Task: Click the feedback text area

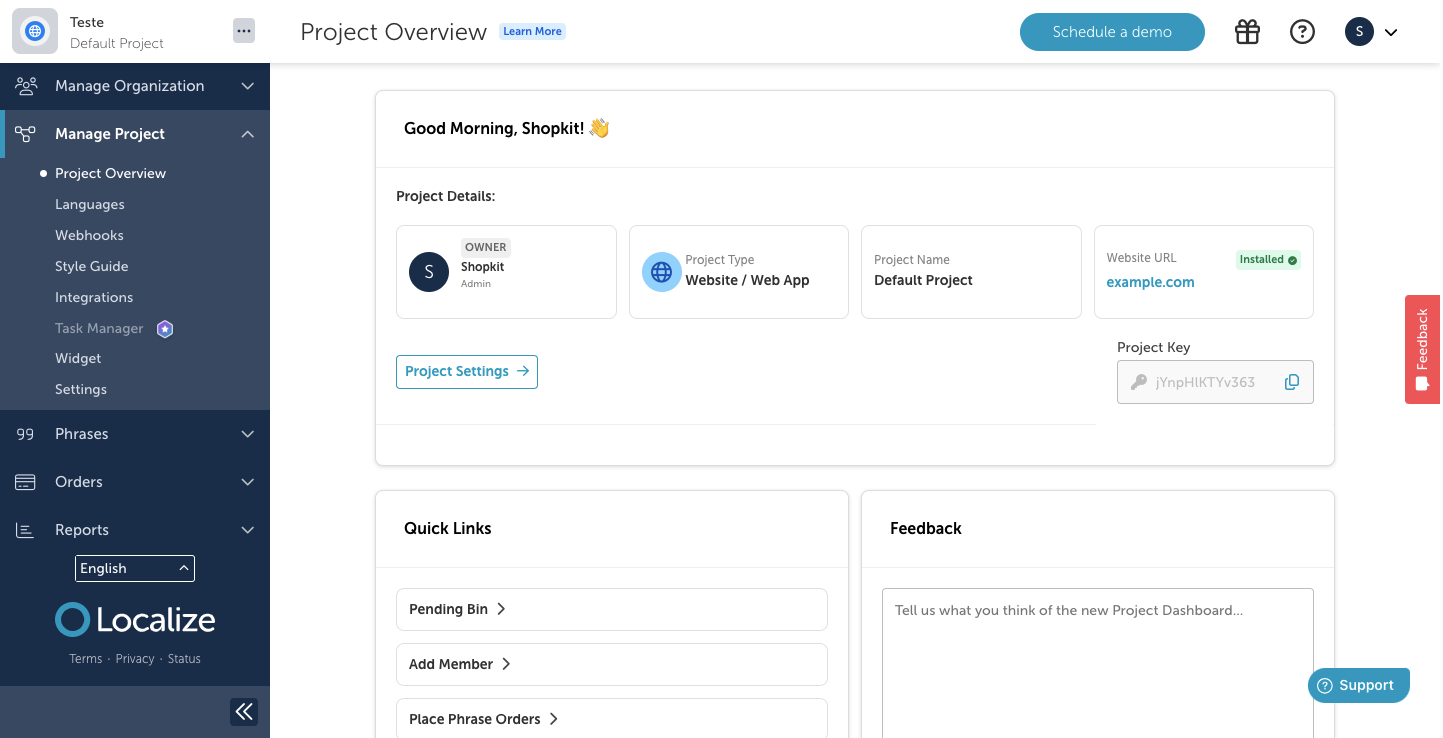Action: (x=1097, y=660)
